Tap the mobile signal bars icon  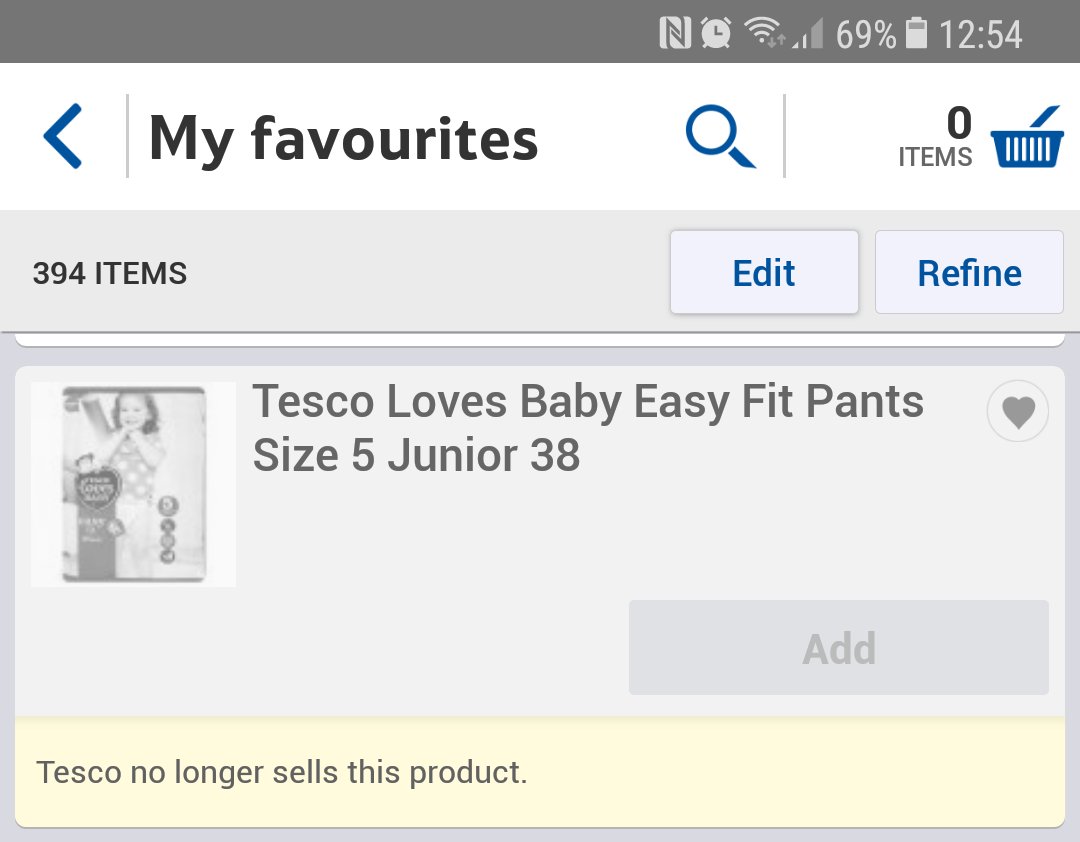click(807, 36)
